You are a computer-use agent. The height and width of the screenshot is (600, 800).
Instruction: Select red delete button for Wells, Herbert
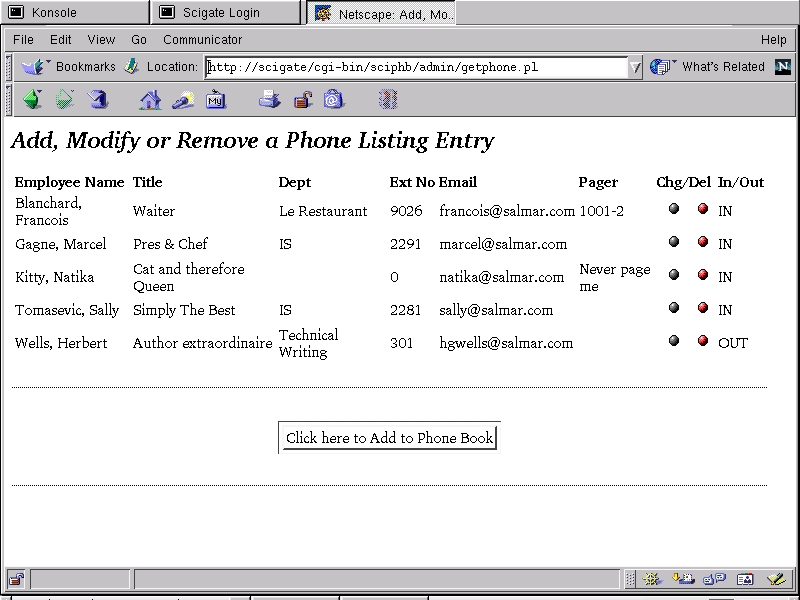pyautogui.click(x=703, y=341)
